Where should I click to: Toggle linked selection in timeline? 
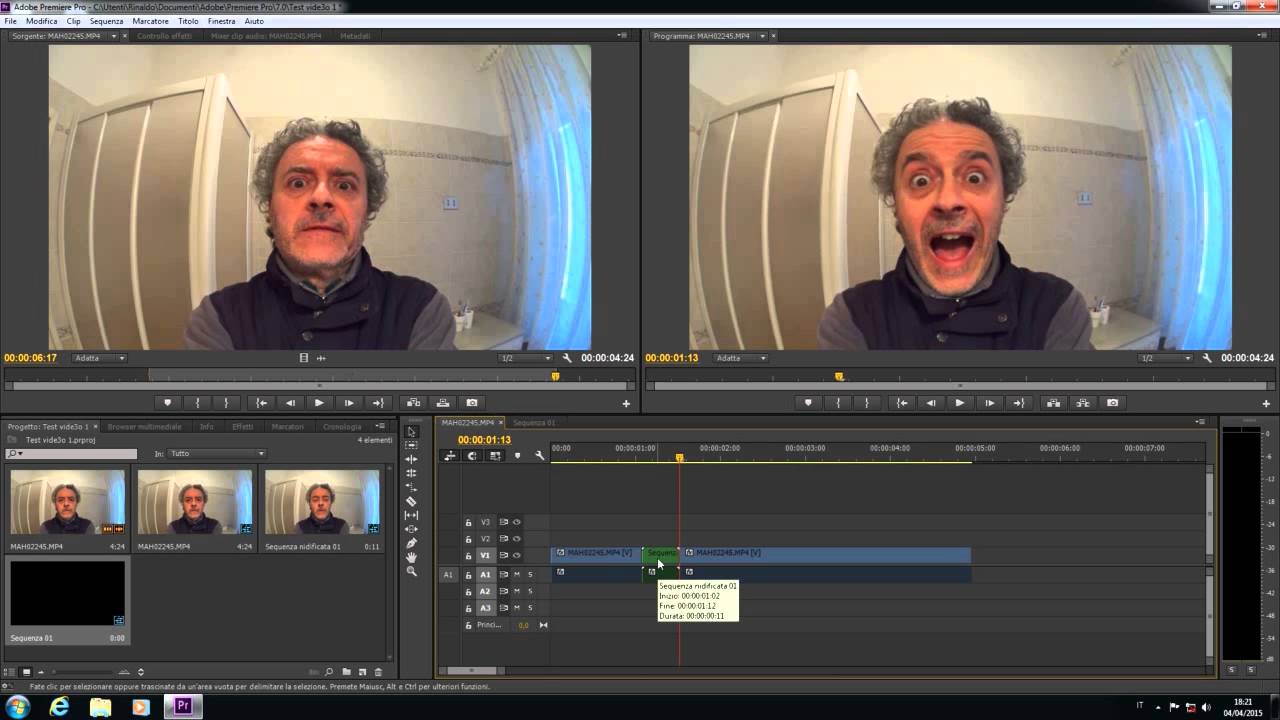494,456
